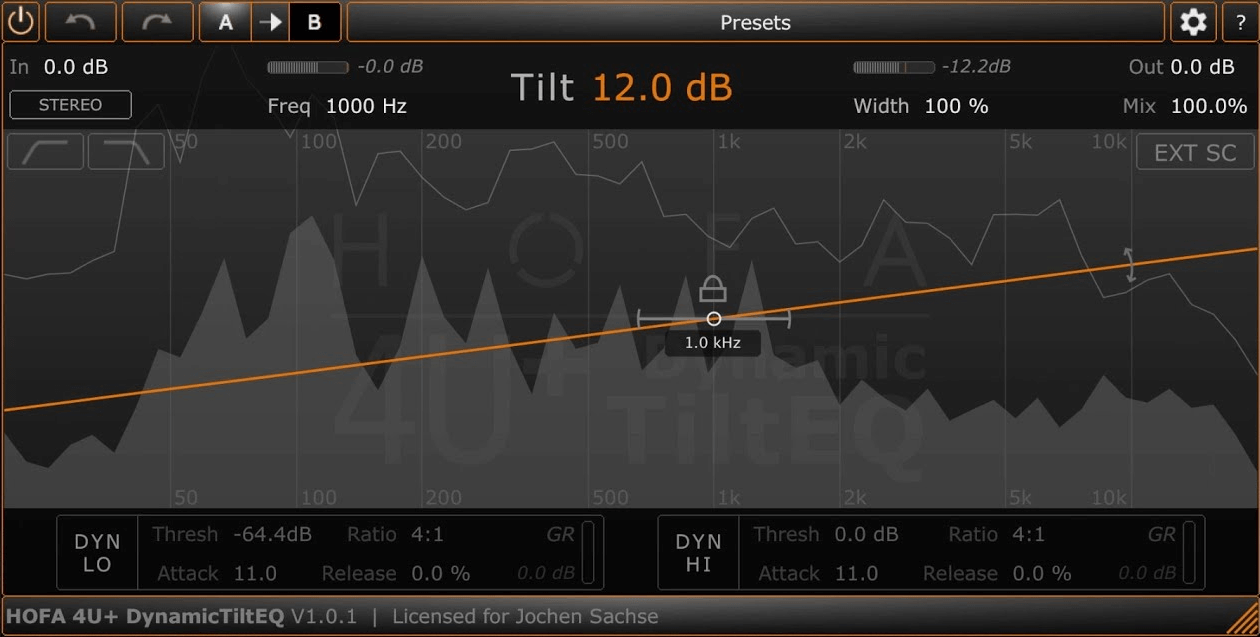Viewport: 1260px width, 637px height.
Task: Toggle the EXT SC sidechain button
Action: click(1195, 153)
